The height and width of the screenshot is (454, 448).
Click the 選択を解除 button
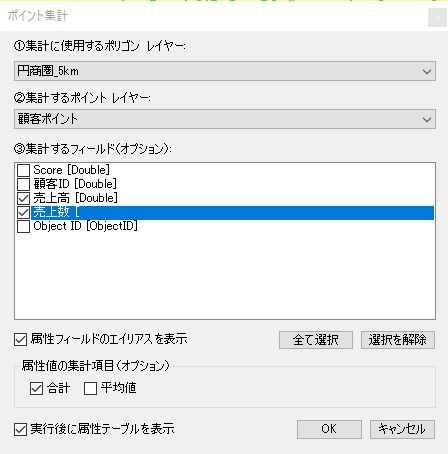coord(398,340)
